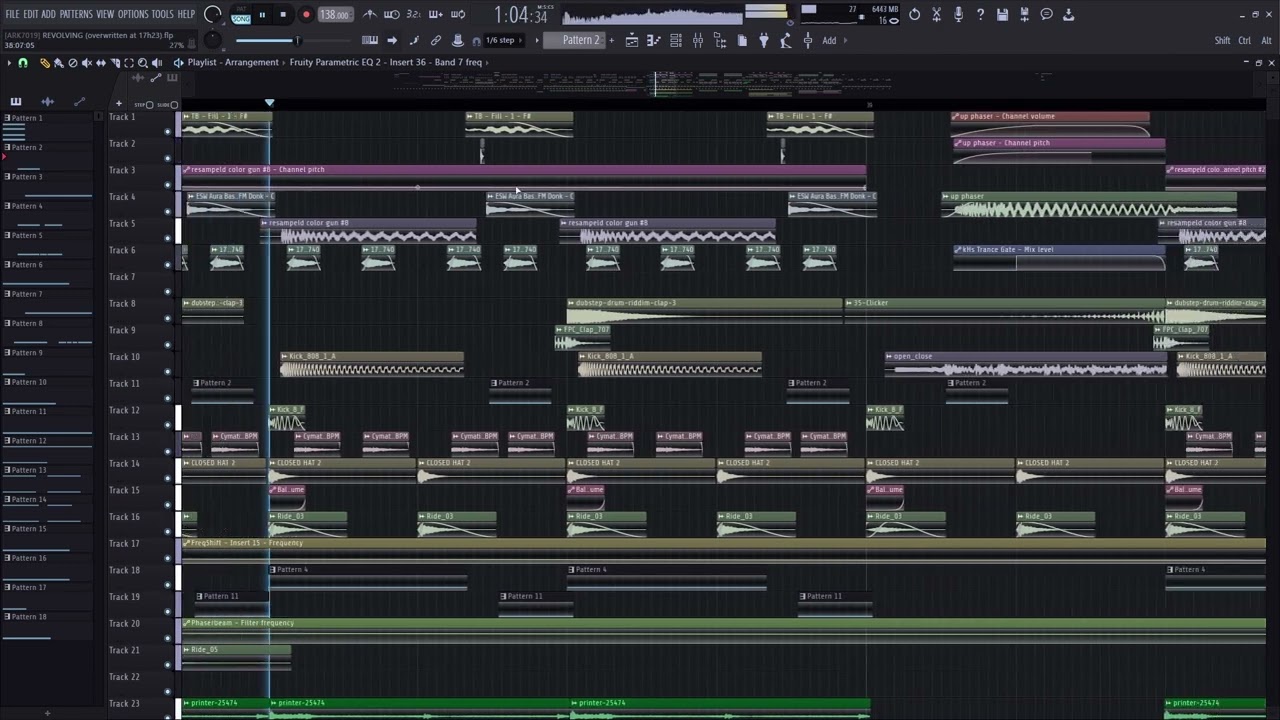Open the EDIT menu

click(x=31, y=14)
